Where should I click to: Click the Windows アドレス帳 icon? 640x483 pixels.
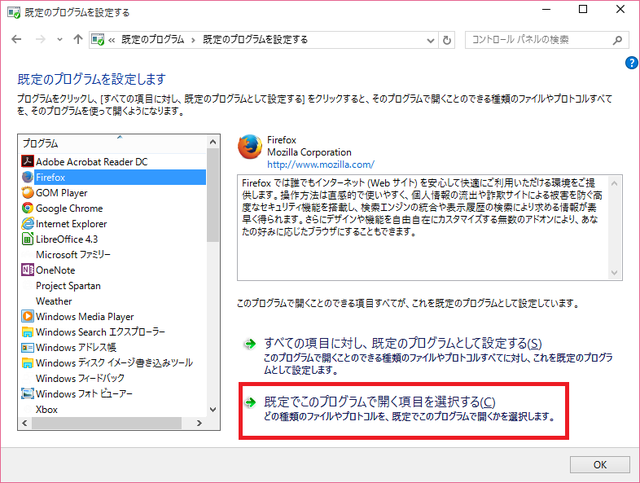27,347
